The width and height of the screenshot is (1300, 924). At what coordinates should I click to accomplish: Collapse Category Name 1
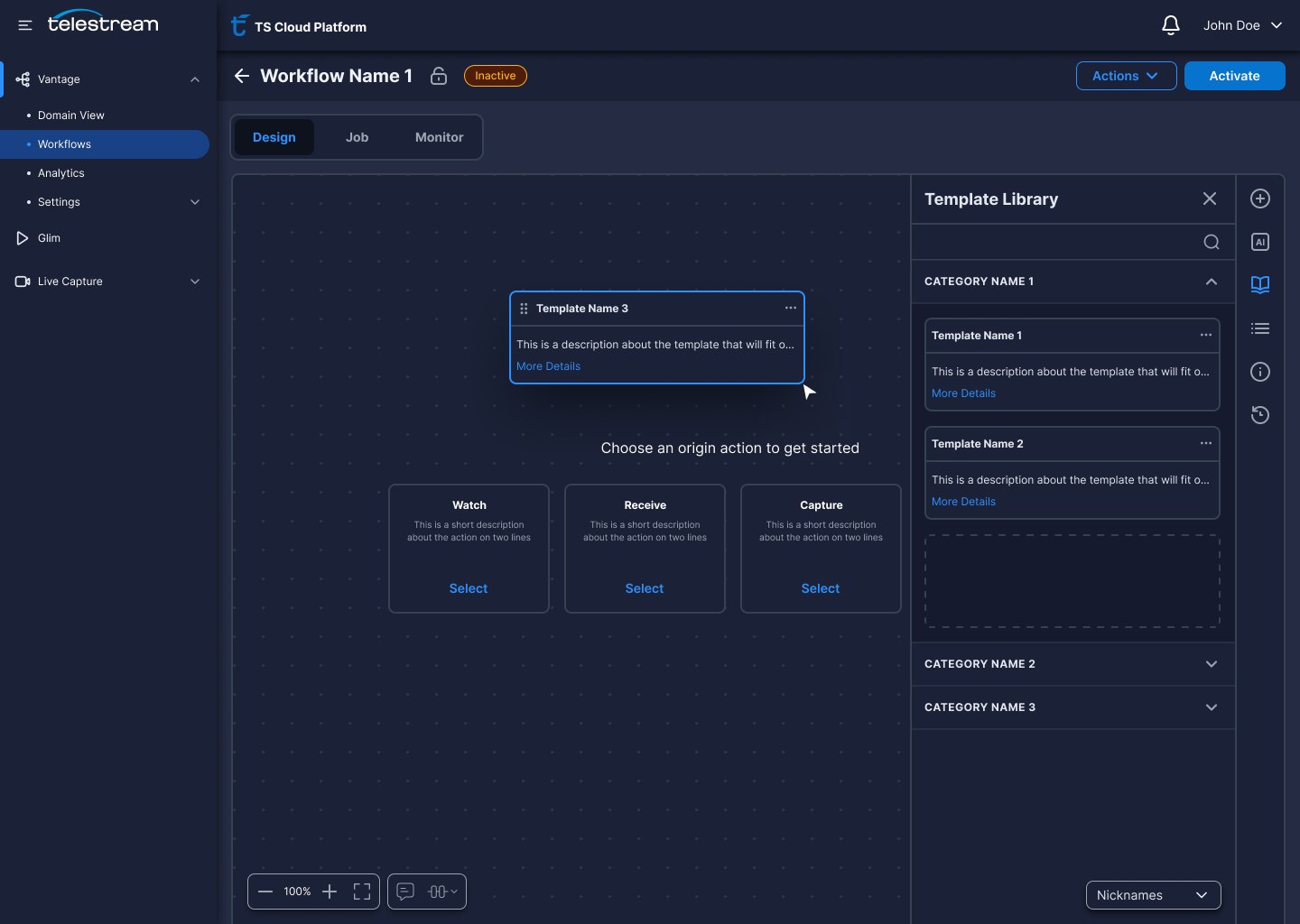click(1212, 282)
